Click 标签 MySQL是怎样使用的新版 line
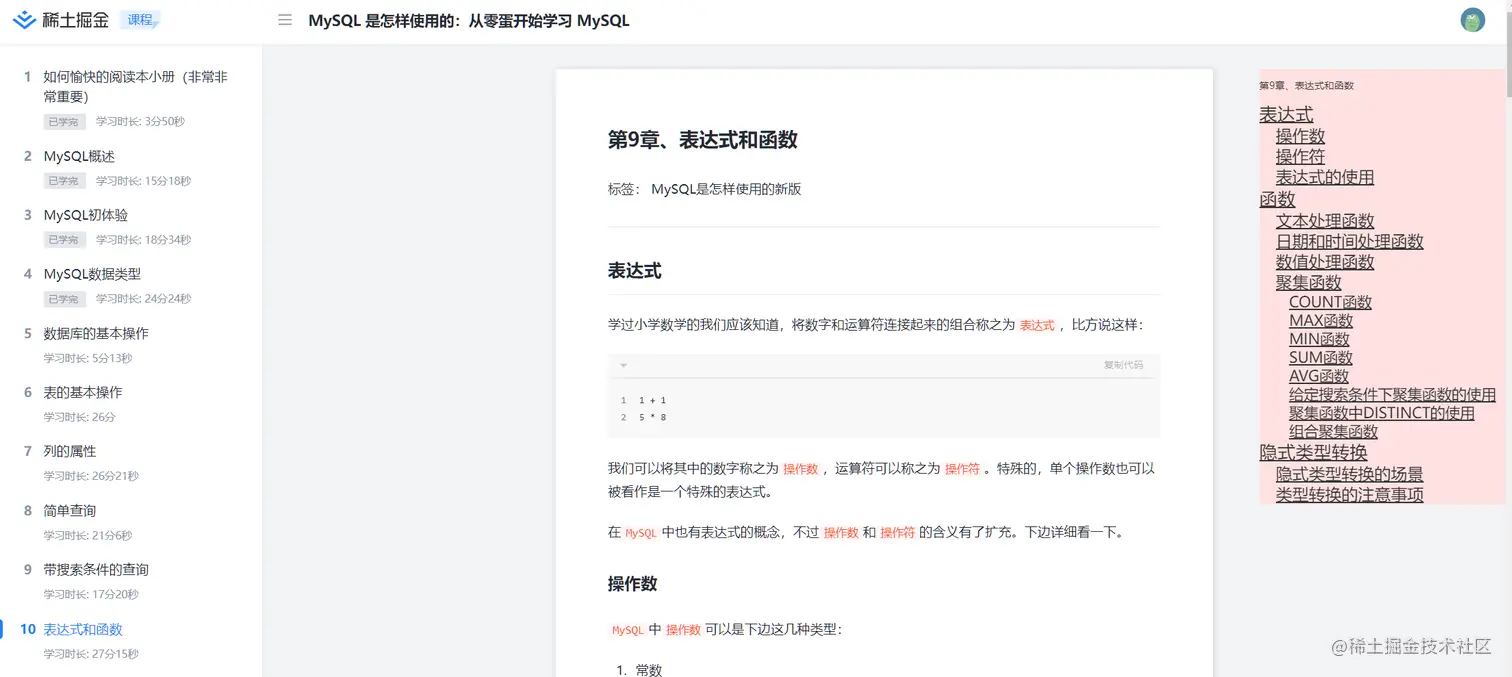 pos(705,189)
